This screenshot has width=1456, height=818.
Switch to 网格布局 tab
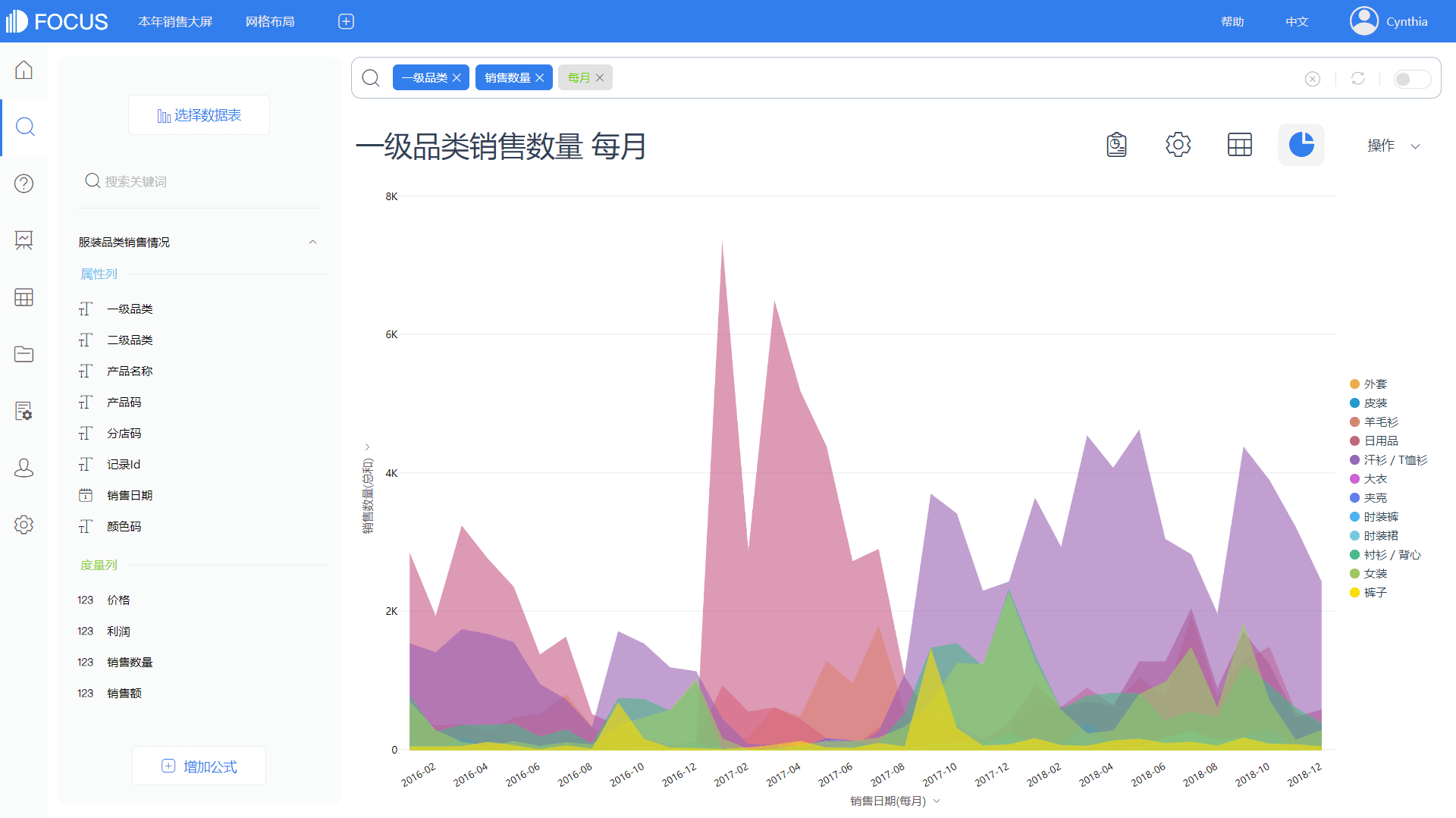point(270,21)
